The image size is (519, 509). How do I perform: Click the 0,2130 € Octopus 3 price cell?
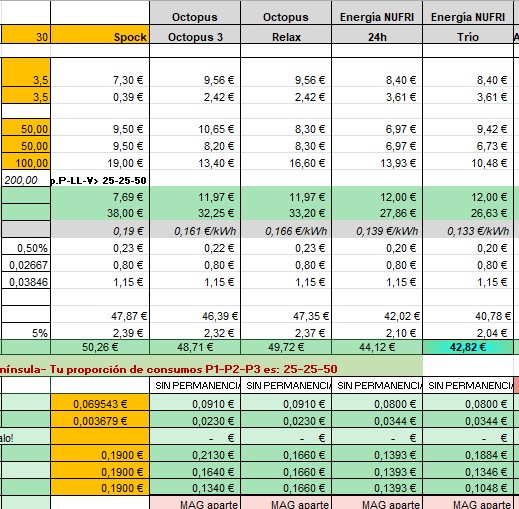pyautogui.click(x=195, y=454)
